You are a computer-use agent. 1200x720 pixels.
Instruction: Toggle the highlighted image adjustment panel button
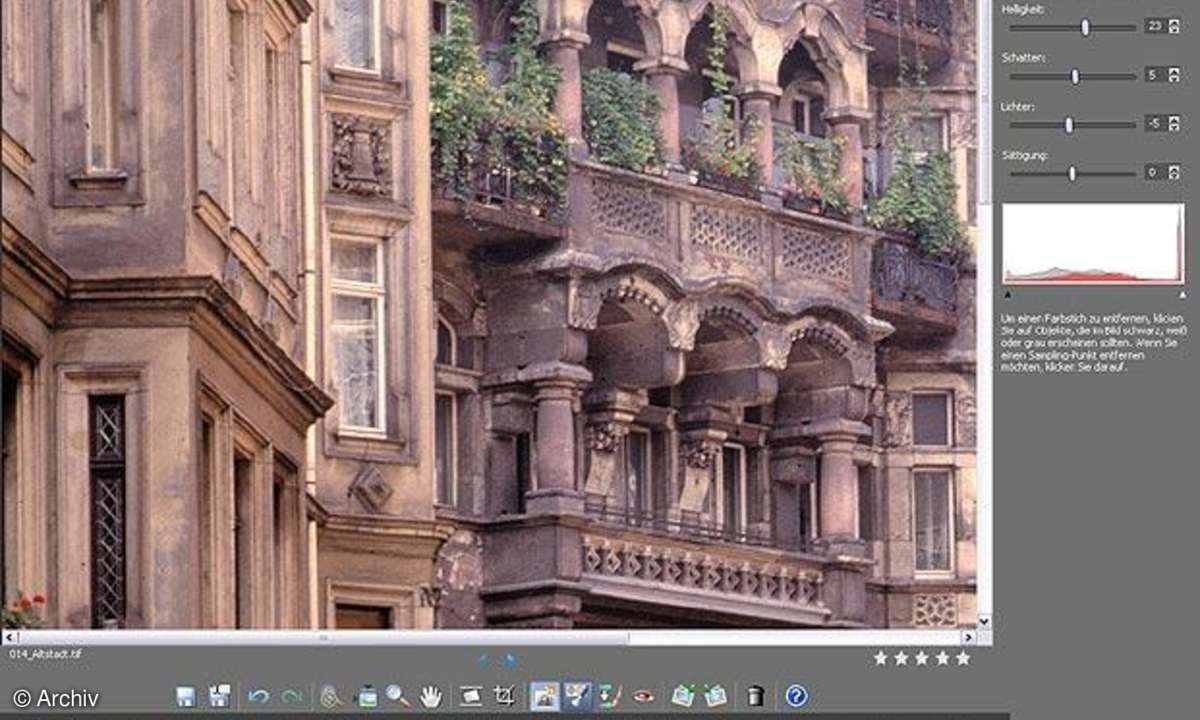(545, 696)
